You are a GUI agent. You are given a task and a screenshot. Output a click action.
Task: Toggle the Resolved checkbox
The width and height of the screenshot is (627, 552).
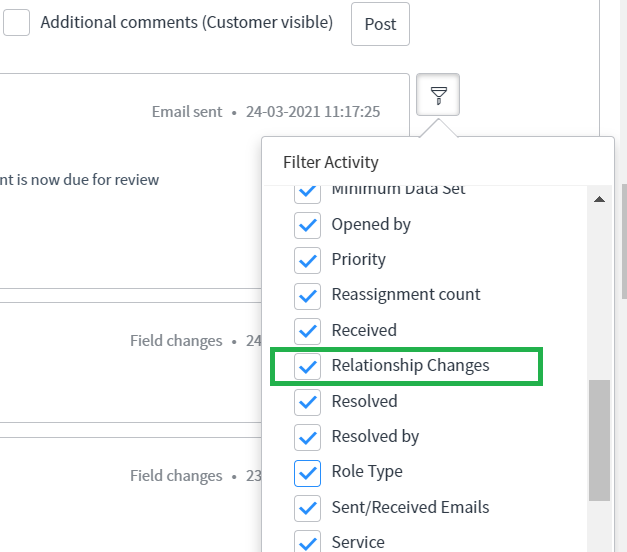pos(308,402)
